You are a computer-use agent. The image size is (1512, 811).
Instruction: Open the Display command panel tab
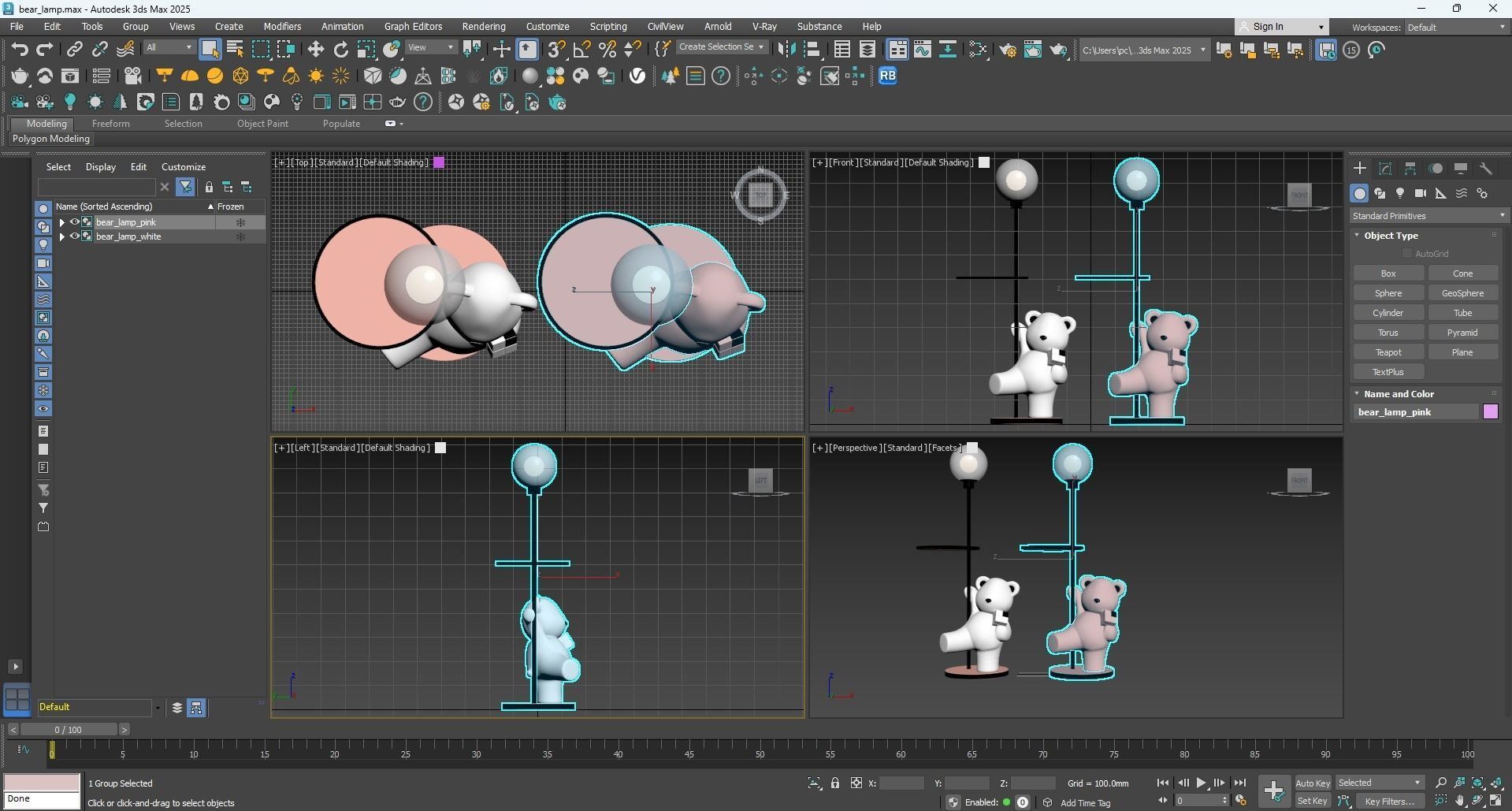[x=1461, y=169]
